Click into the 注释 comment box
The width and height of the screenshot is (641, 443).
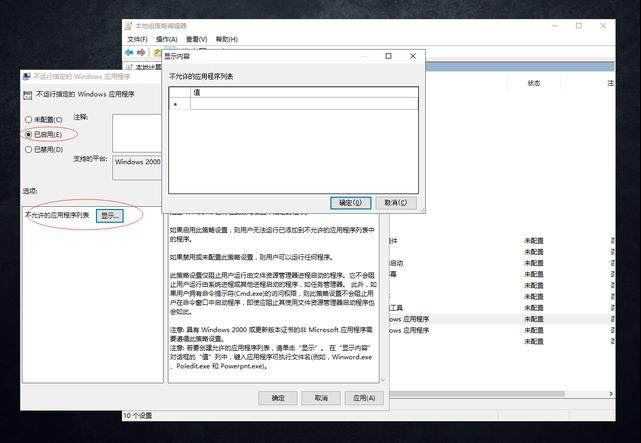click(137, 133)
